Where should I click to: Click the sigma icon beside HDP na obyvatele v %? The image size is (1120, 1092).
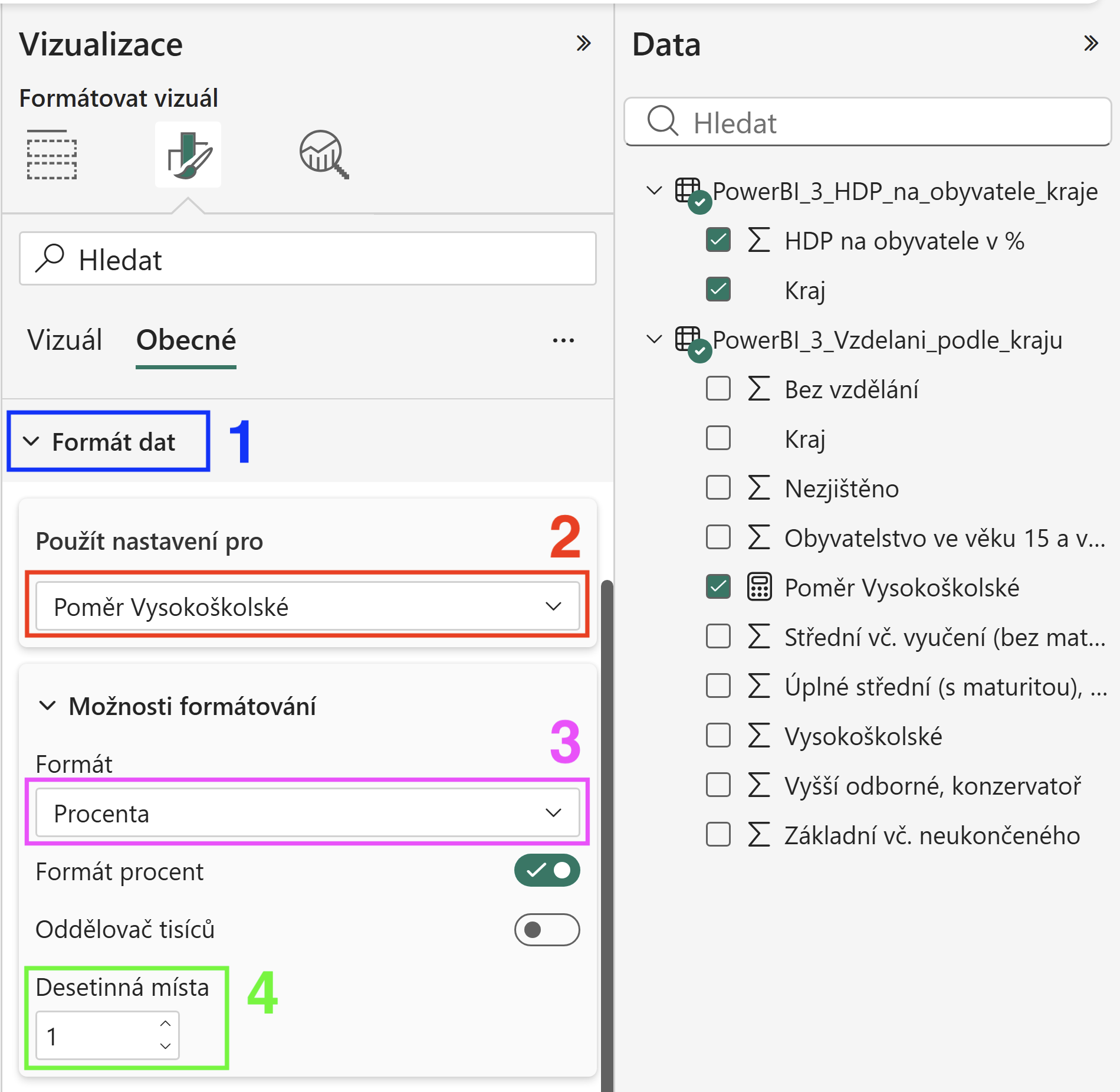(x=759, y=240)
